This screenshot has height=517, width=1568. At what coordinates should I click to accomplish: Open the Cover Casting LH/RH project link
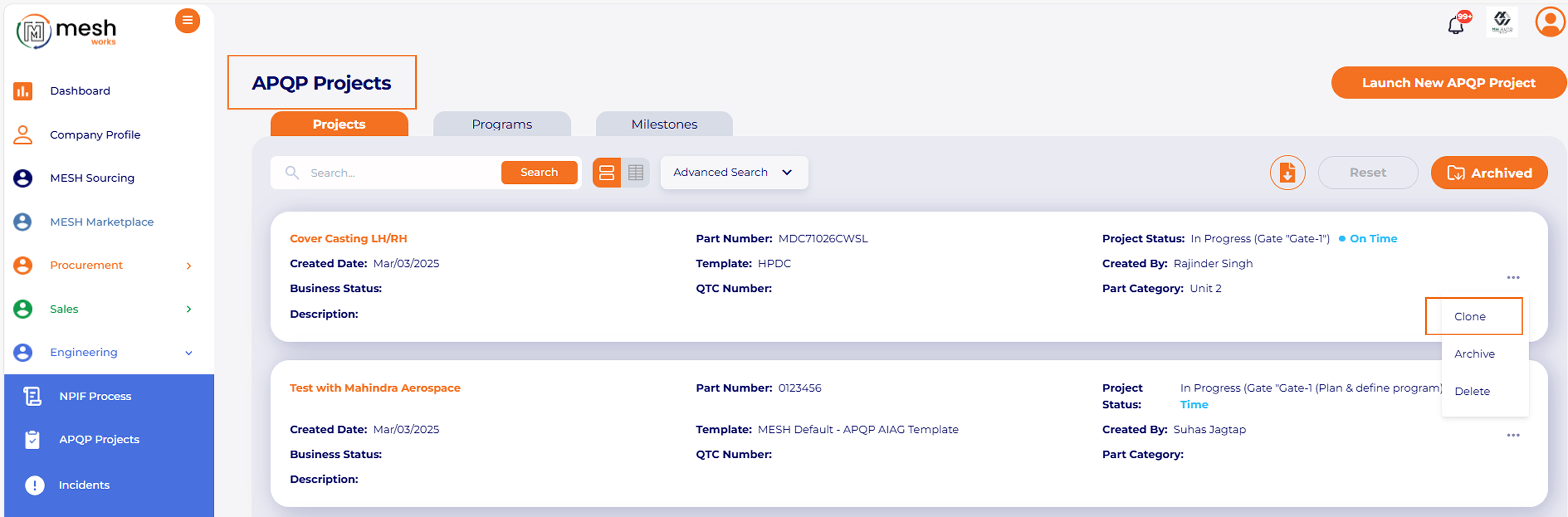point(348,239)
